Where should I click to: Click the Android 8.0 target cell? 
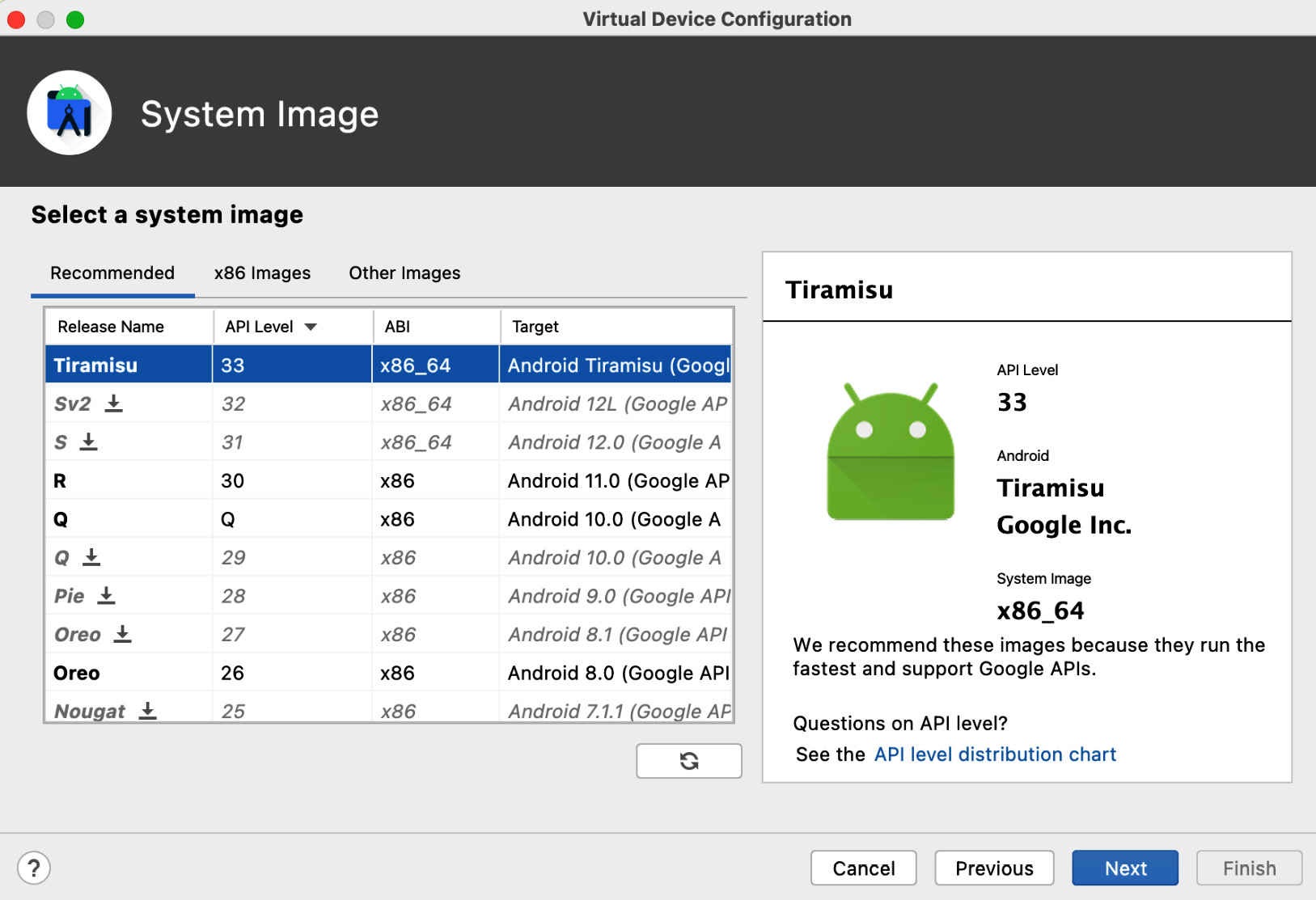[616, 672]
